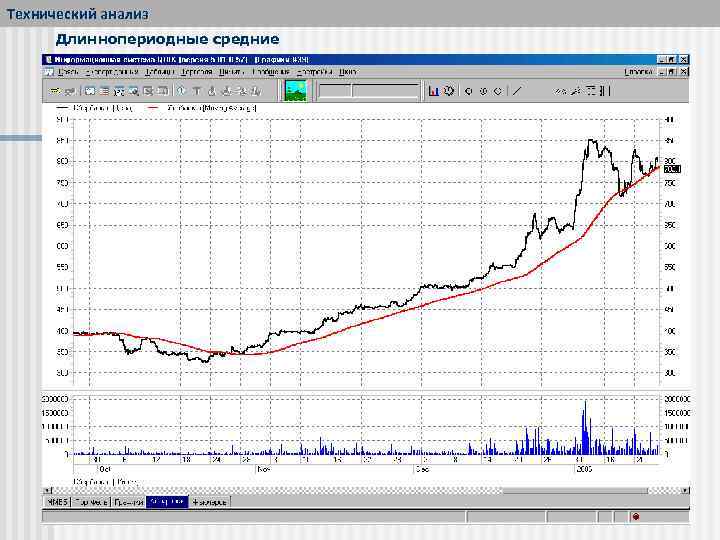Click the tallest blue volume bar
Viewport: 720px width, 540px height.
click(585, 428)
